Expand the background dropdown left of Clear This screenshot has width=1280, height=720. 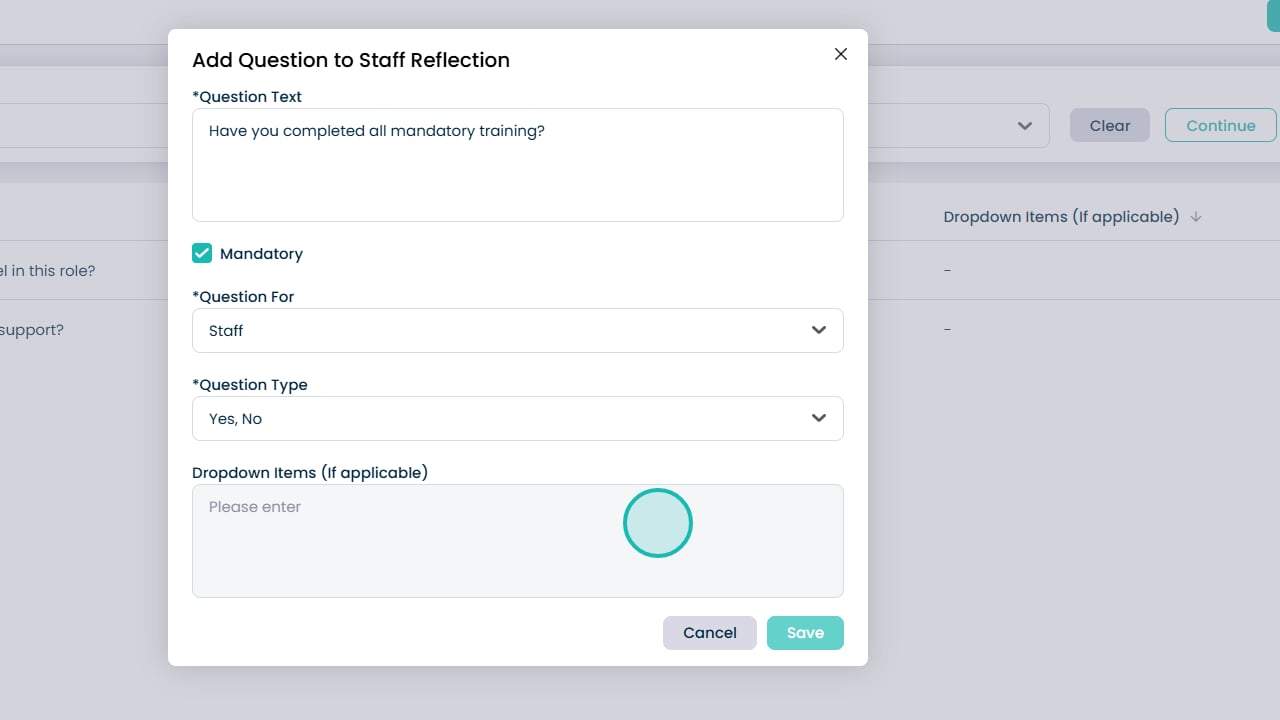click(x=1024, y=126)
